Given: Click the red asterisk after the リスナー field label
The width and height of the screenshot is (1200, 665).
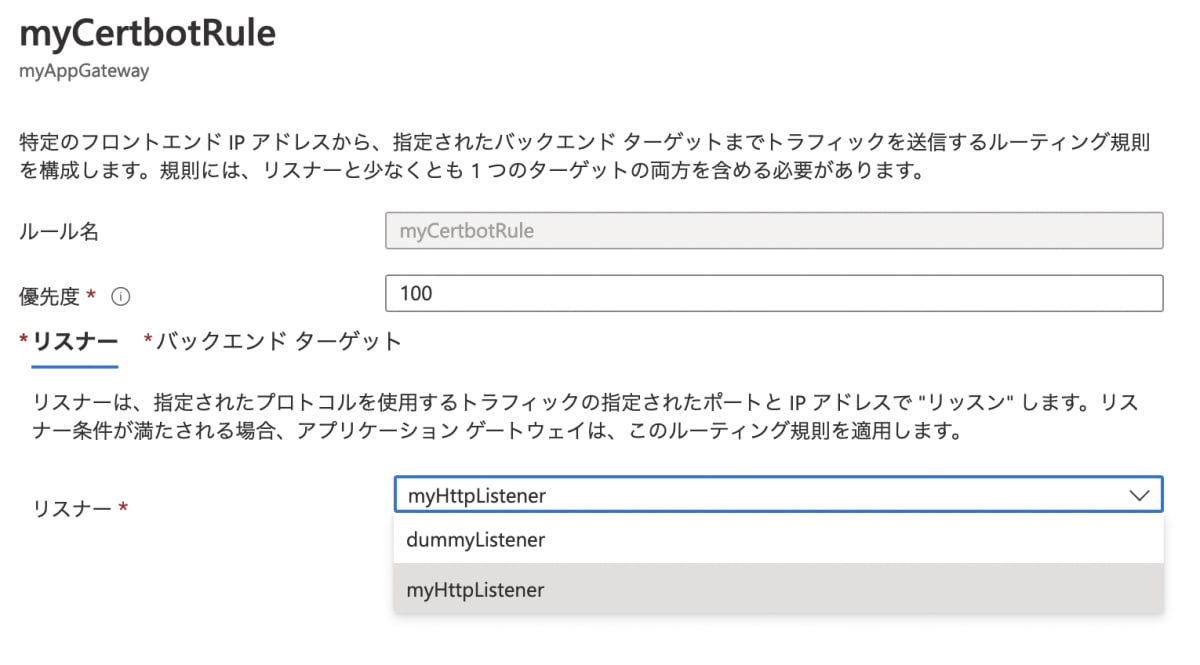Looking at the screenshot, I should 123,507.
